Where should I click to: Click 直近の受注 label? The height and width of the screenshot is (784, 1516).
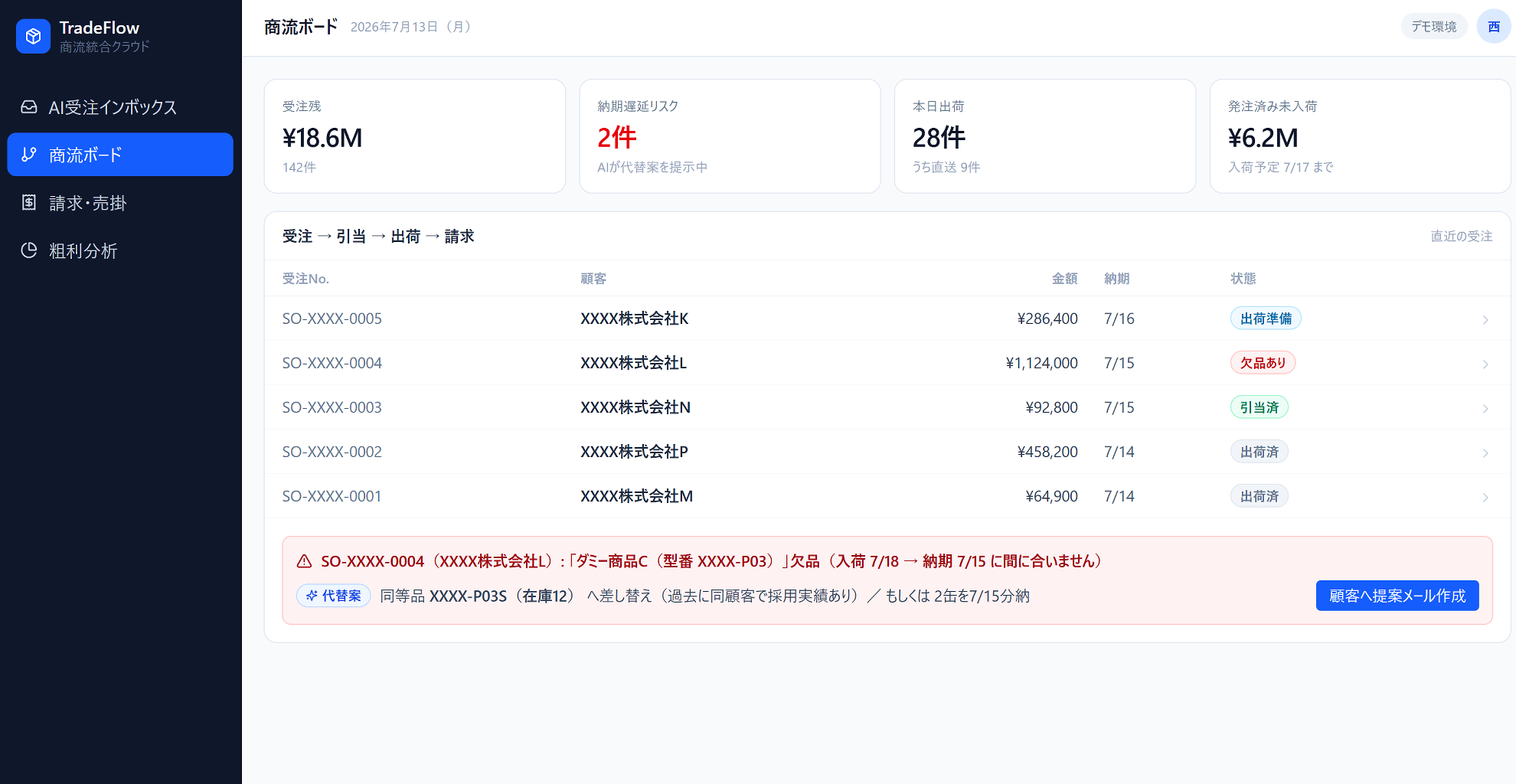pos(1462,237)
